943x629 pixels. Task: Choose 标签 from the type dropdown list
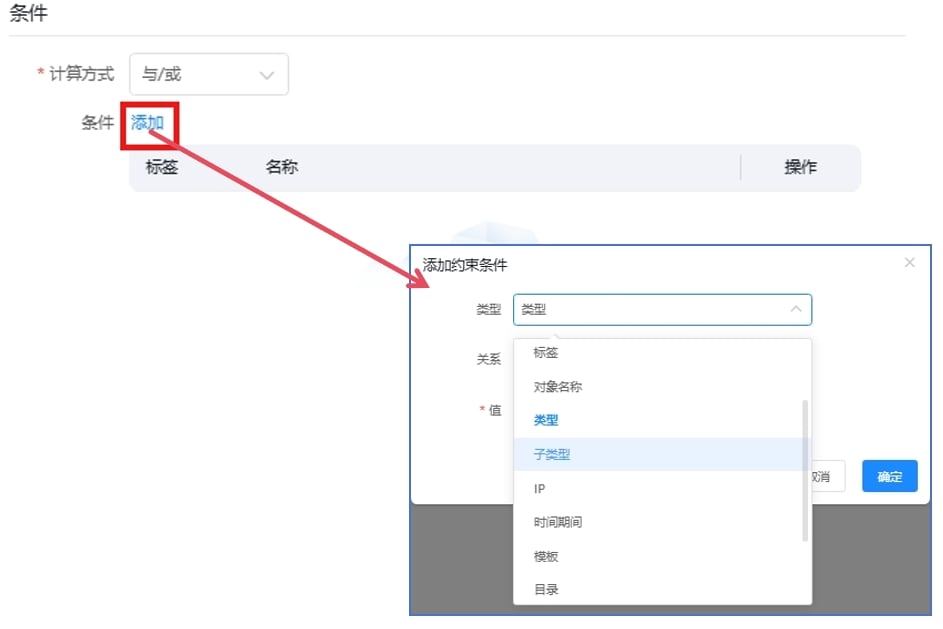pyautogui.click(x=662, y=352)
